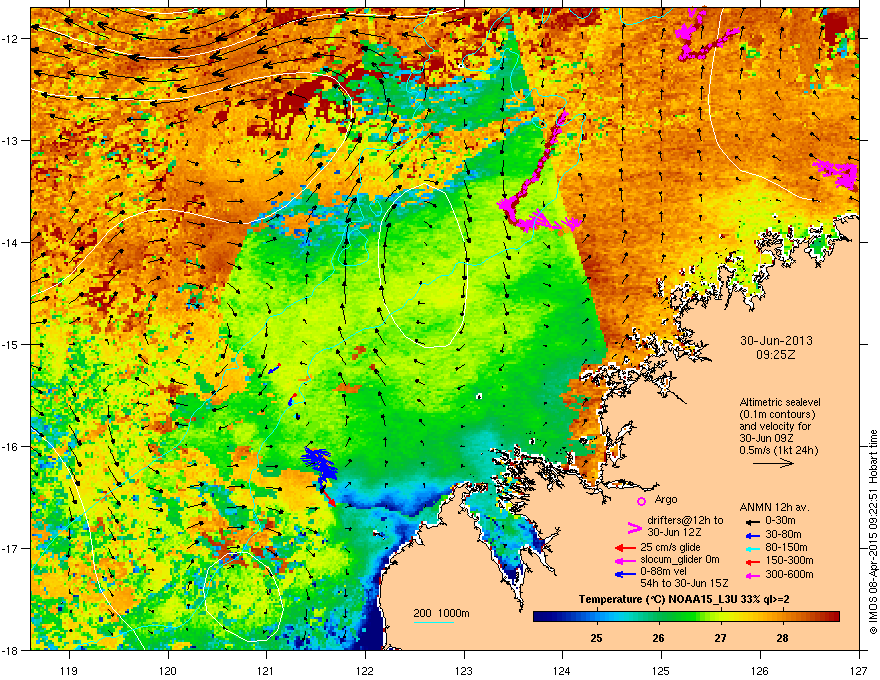Click the 0.5m/s velocity scale arrow
The width and height of the screenshot is (880, 680).
(x=773, y=463)
